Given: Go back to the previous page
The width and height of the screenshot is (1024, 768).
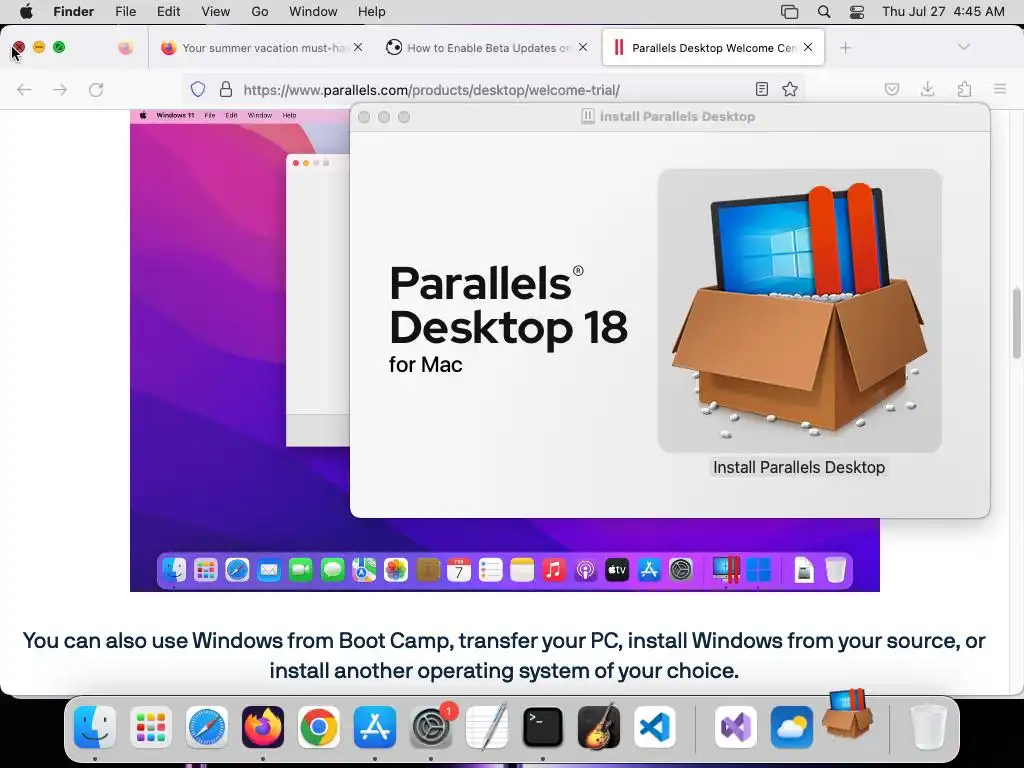Looking at the screenshot, I should coord(24,89).
